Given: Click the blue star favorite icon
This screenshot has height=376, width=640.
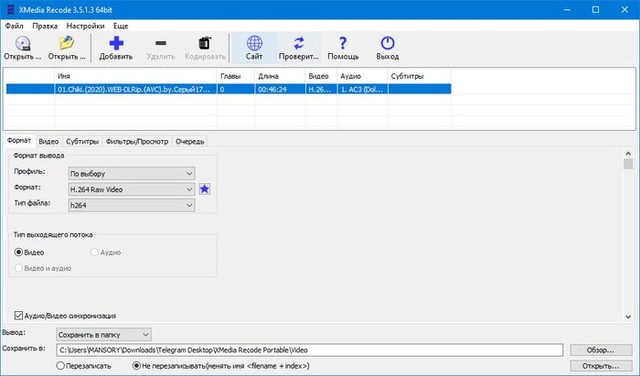Looking at the screenshot, I should coord(204,189).
